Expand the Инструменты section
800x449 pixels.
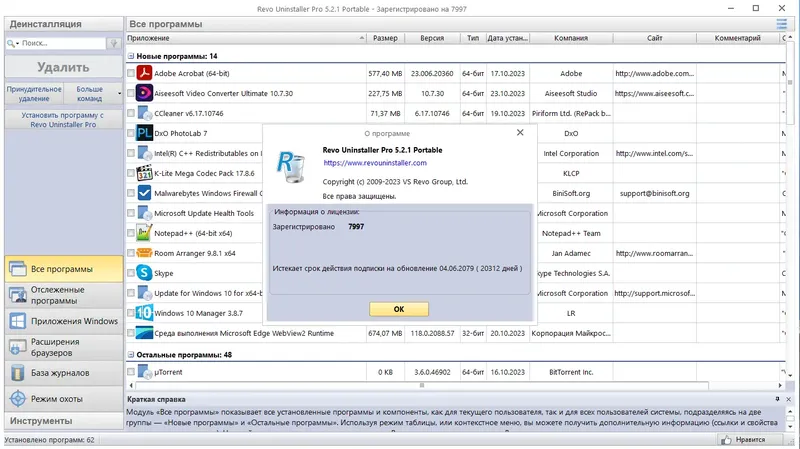pos(64,421)
